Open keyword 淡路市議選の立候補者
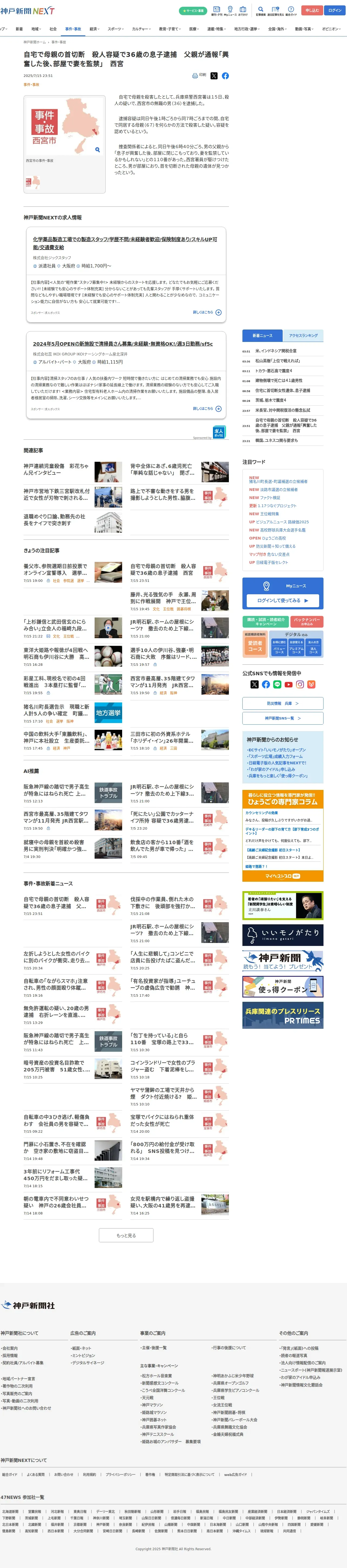Screen dimensions: 347x1568 tap(279, 489)
